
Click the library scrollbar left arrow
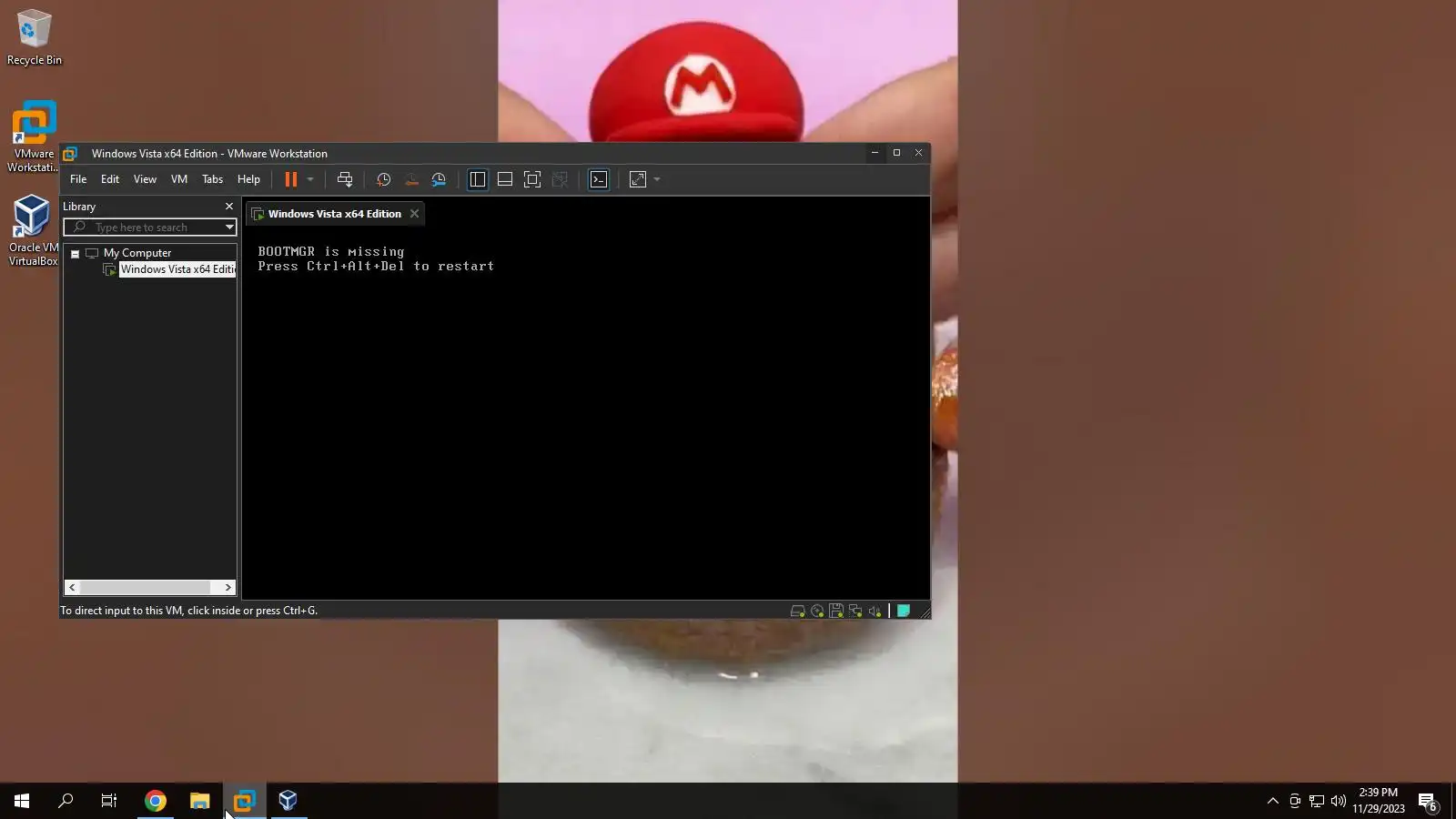click(x=72, y=588)
